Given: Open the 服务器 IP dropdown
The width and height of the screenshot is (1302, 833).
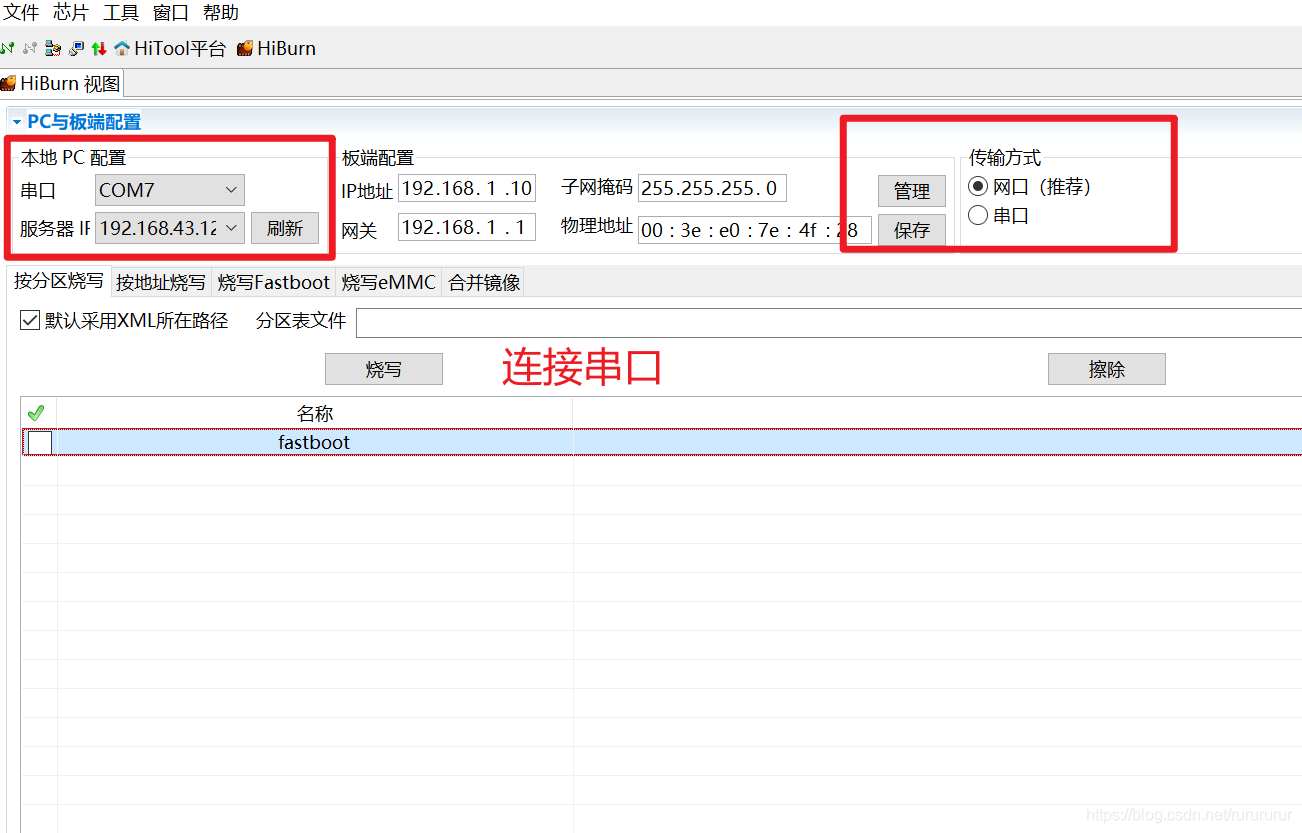Looking at the screenshot, I should (x=231, y=228).
